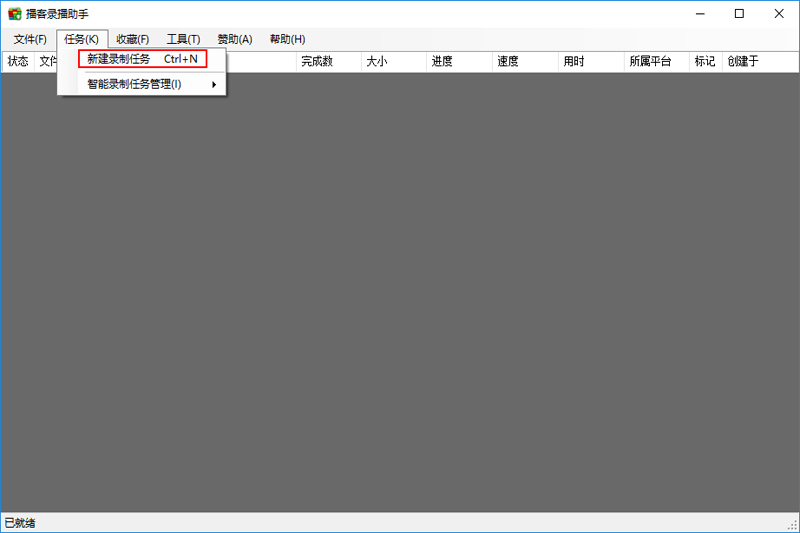Sort by the 状态 column header
Screen dimensions: 800x533
click(18, 61)
